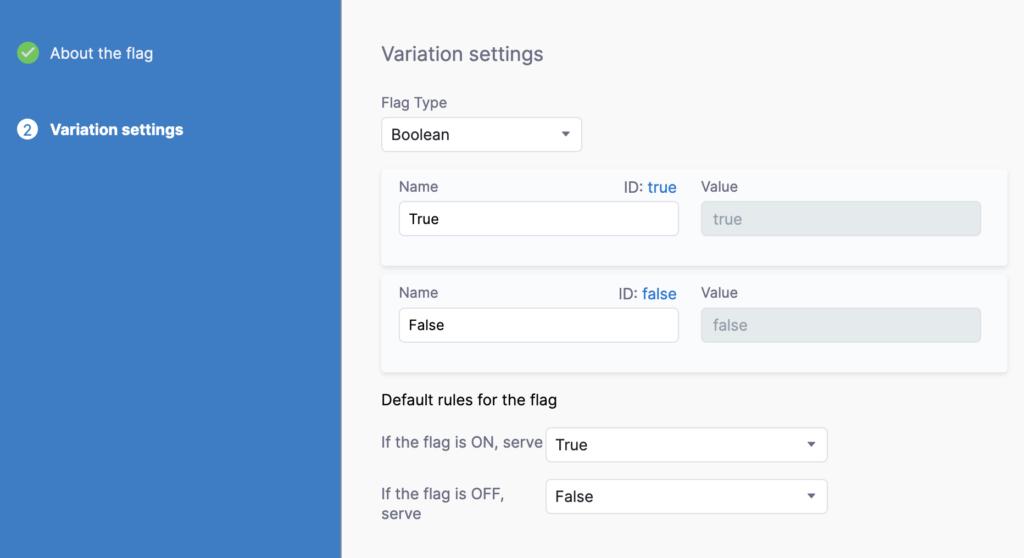The width and height of the screenshot is (1024, 558).
Task: Click the False variation name field
Action: 539,325
